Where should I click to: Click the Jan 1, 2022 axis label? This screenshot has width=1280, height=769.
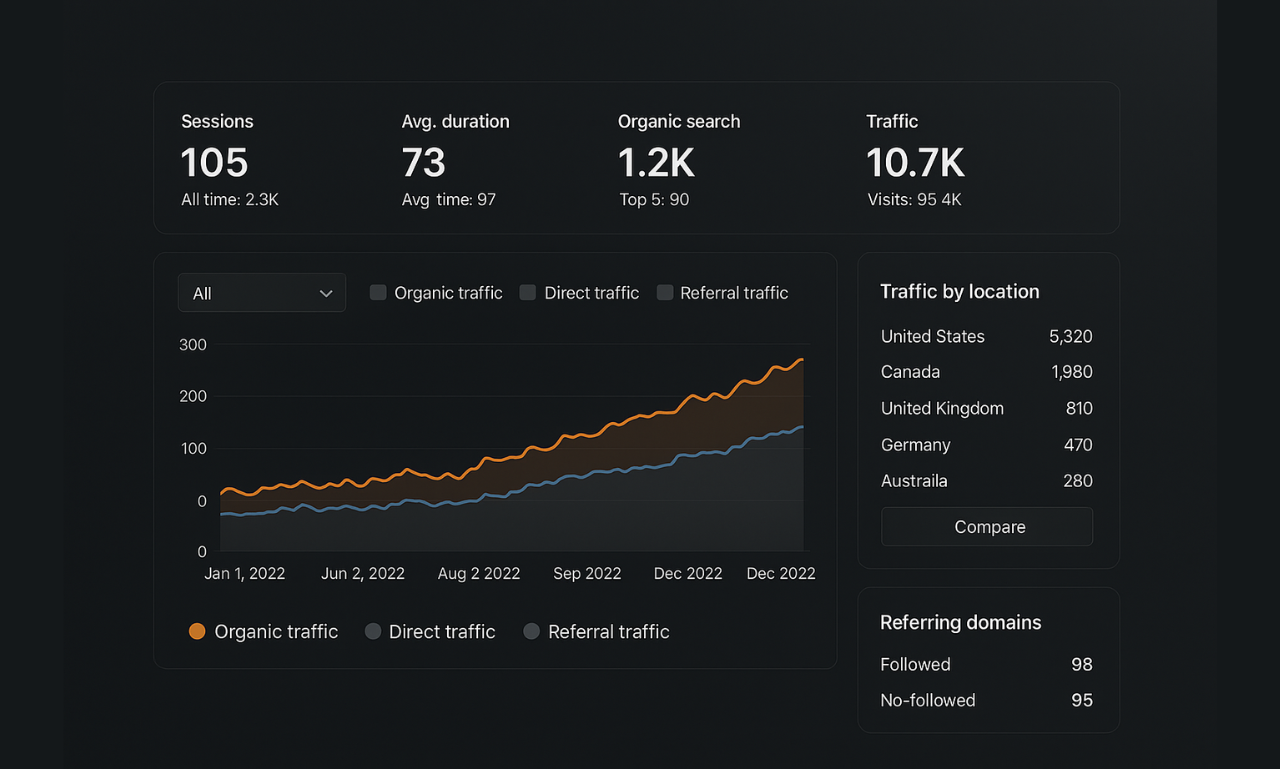coord(245,573)
